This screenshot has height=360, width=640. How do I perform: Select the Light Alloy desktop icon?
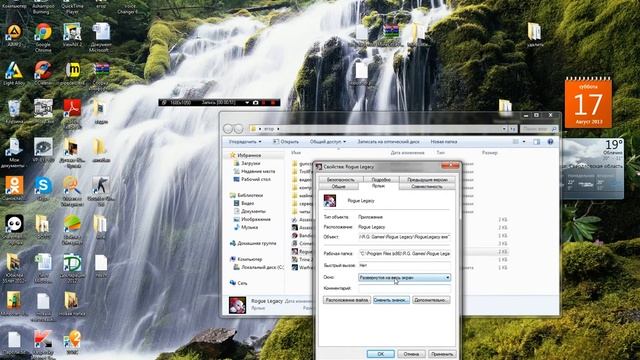[x=14, y=73]
